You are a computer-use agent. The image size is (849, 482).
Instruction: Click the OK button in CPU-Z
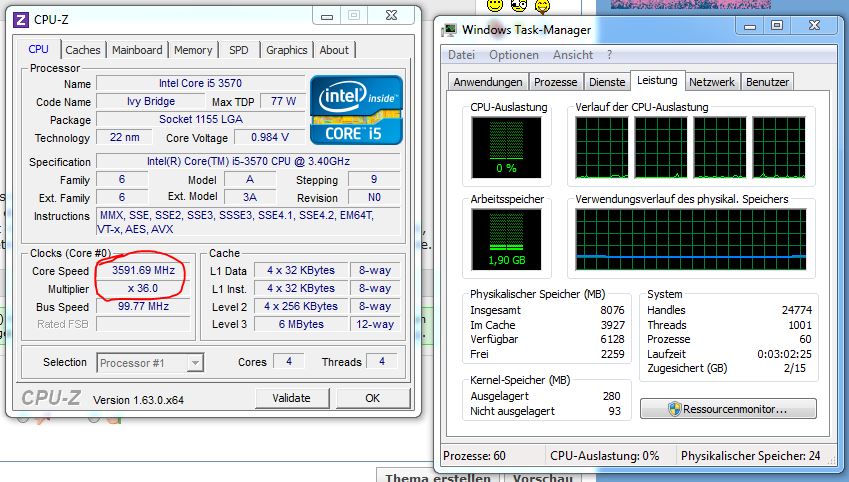[373, 398]
